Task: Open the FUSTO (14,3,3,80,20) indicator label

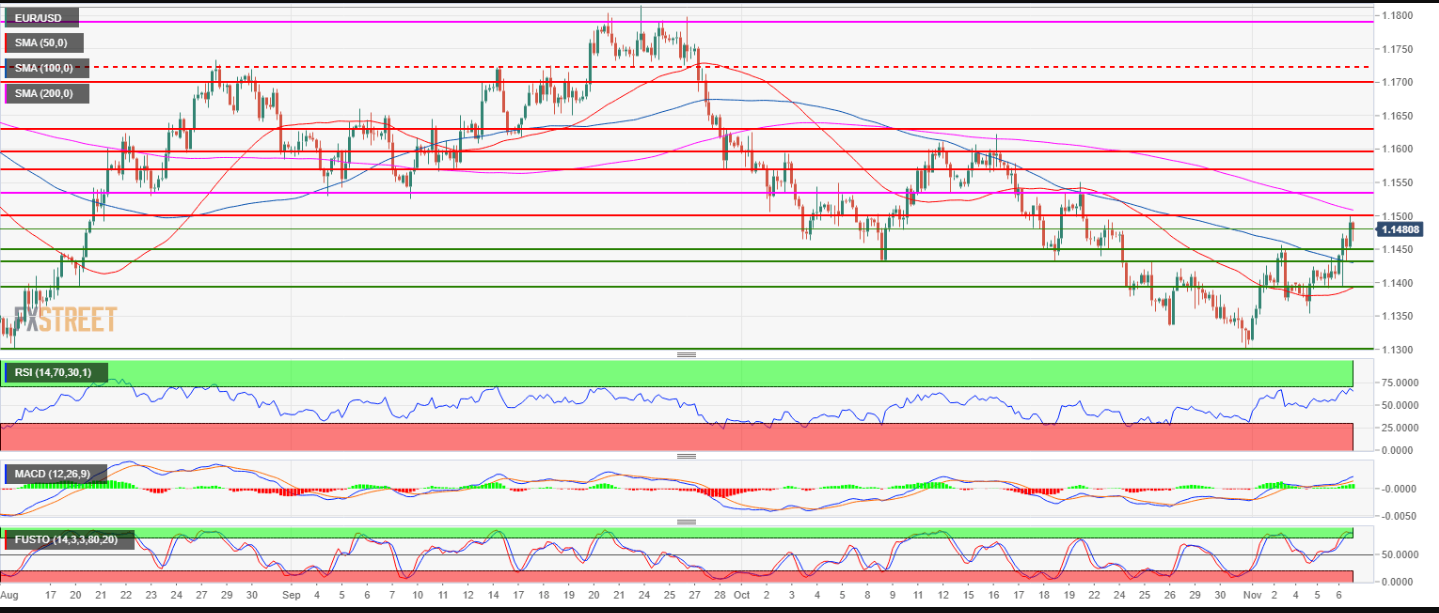Action: pyautogui.click(x=67, y=539)
